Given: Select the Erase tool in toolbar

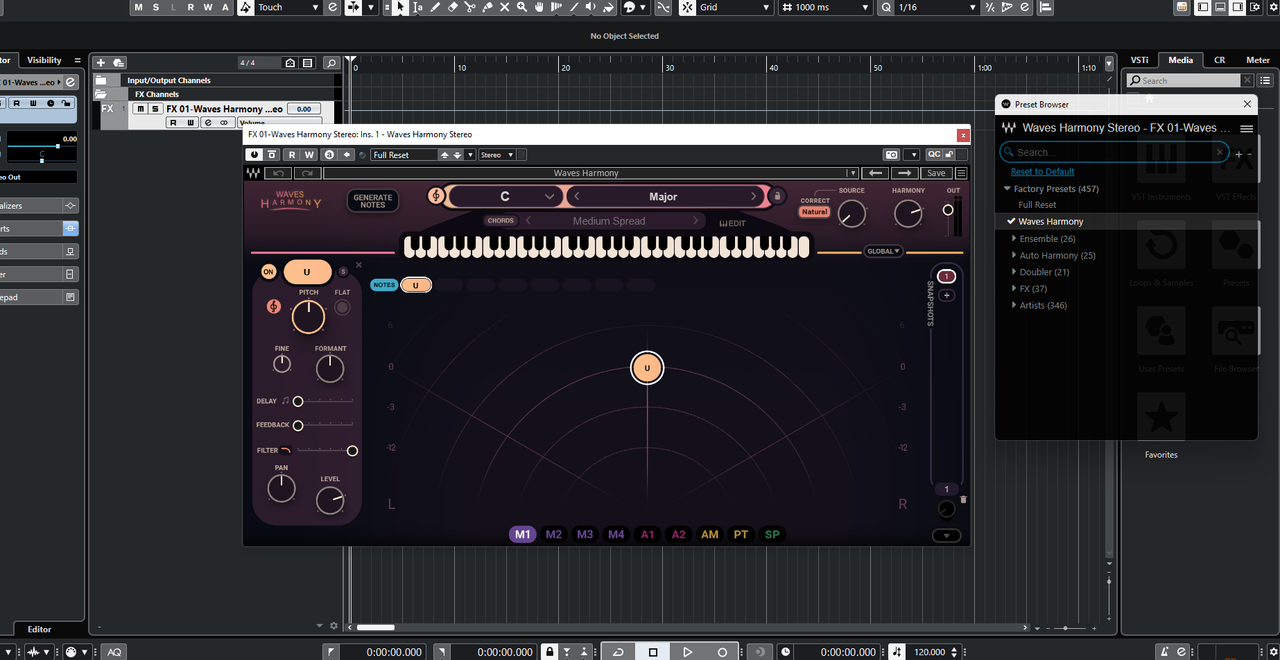Looking at the screenshot, I should (x=452, y=7).
